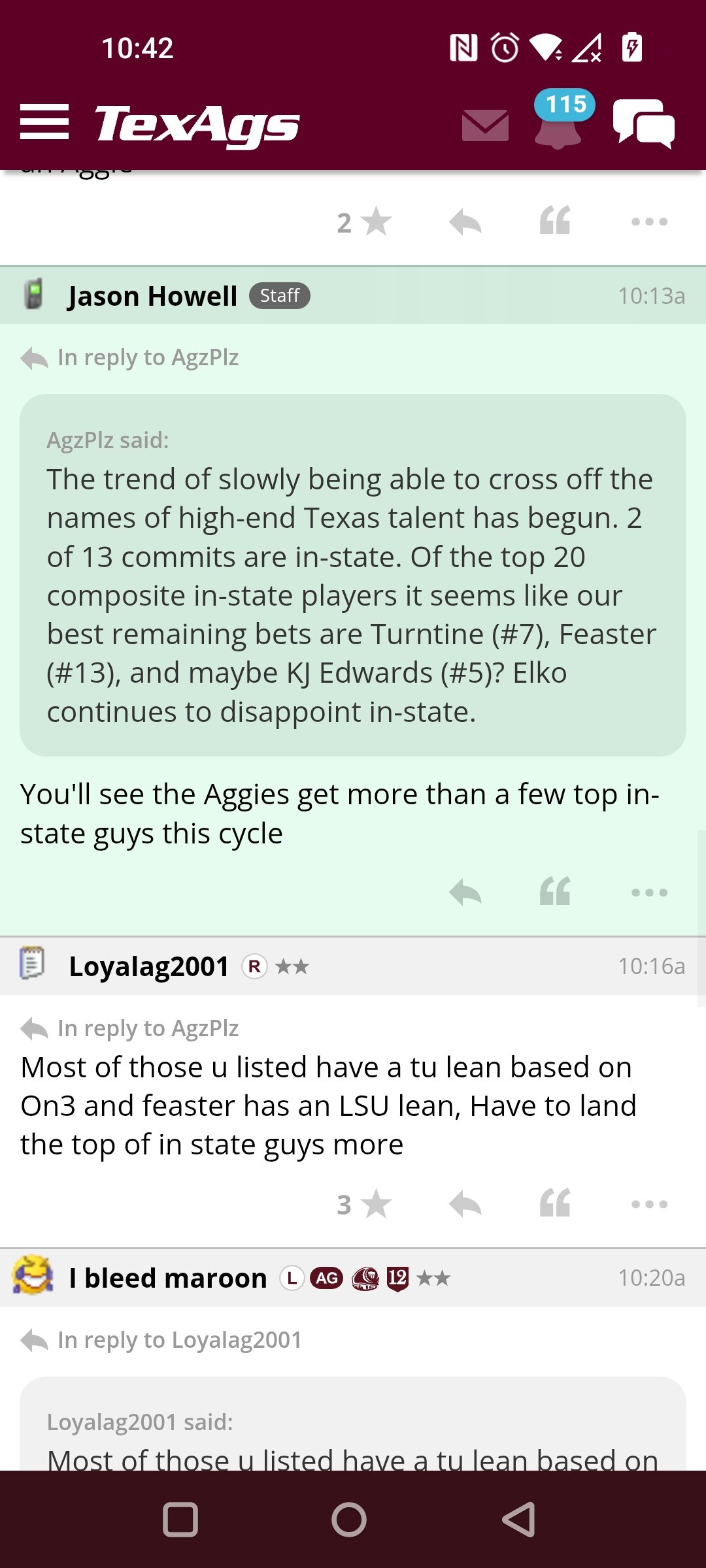
Task: Open more options on Loyalag2001's post
Action: 650,1204
